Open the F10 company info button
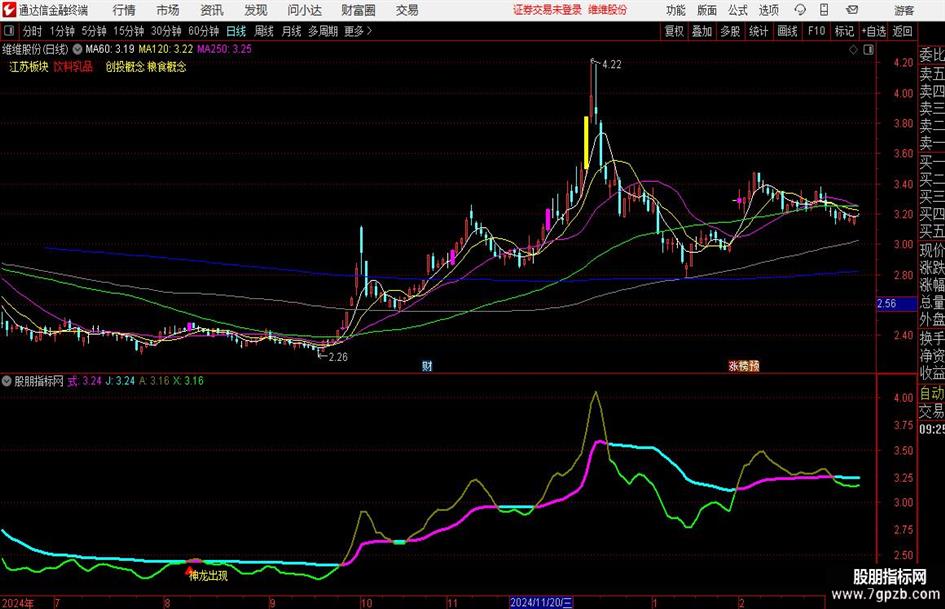This screenshot has width=945, height=609. 816,31
